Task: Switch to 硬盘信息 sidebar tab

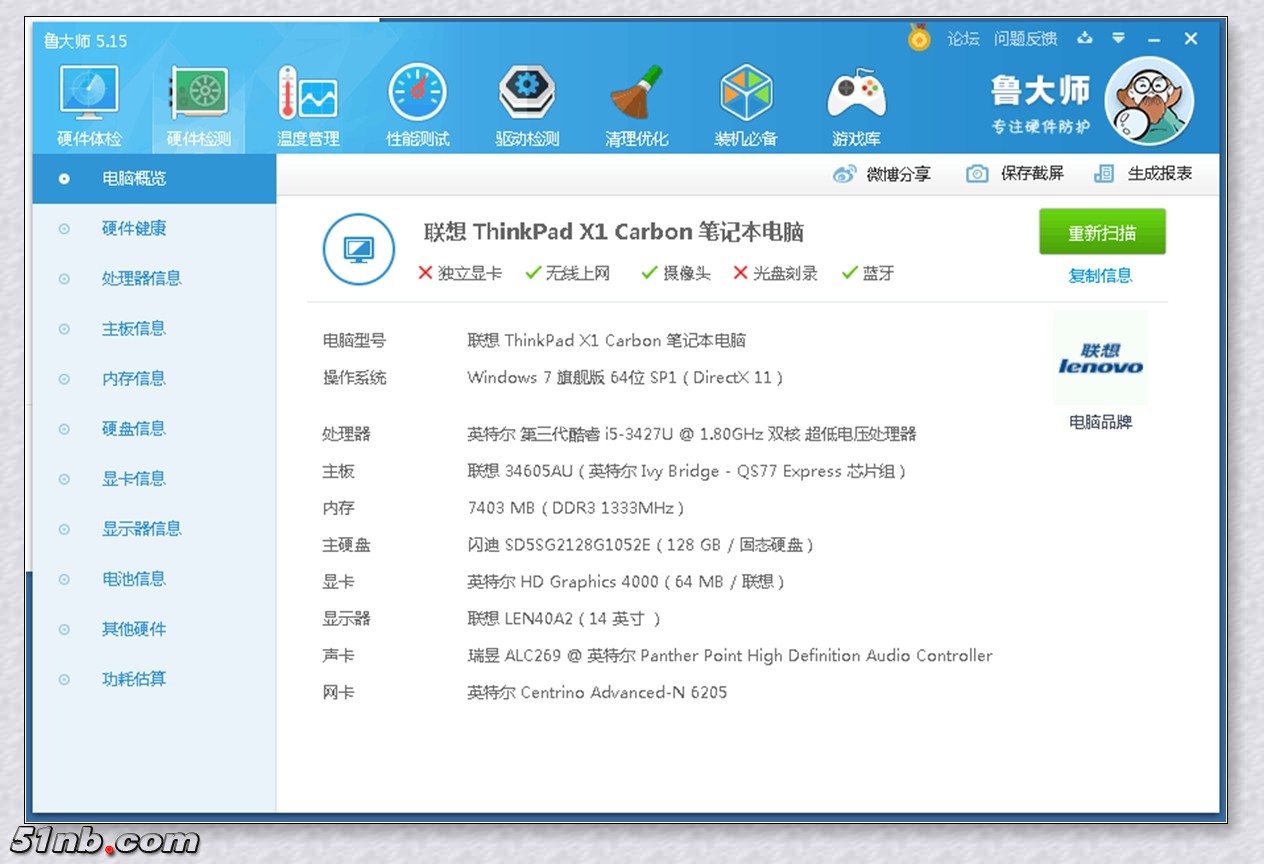Action: click(133, 429)
